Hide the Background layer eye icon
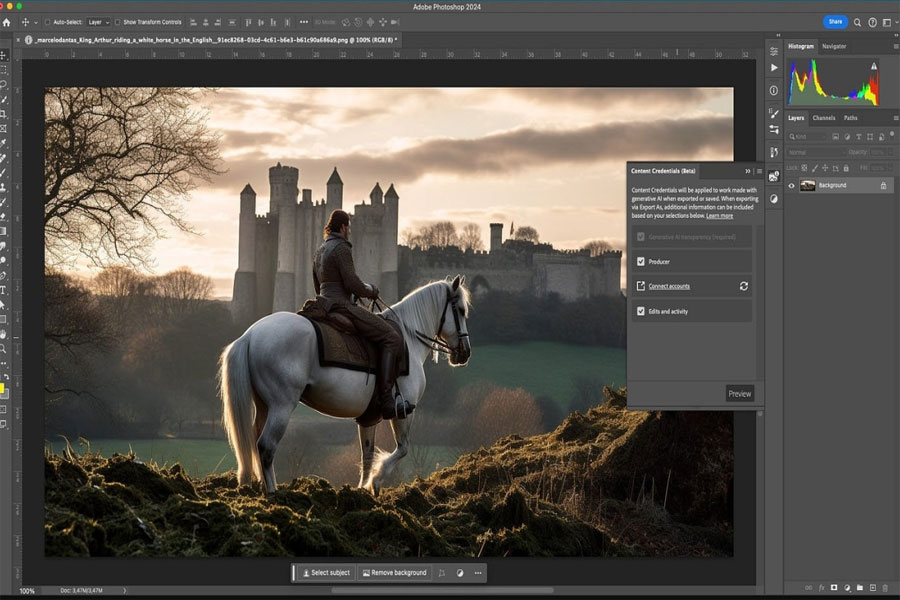The width and height of the screenshot is (900, 600). click(792, 185)
